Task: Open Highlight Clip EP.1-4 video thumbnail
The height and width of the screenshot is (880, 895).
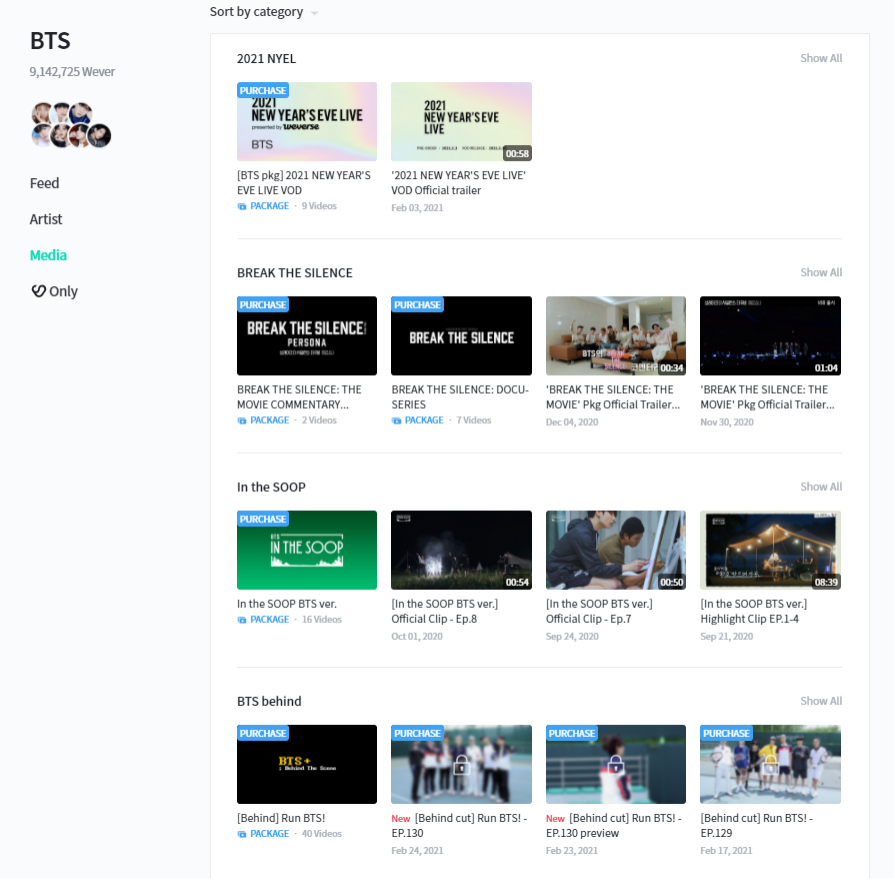Action: pos(770,550)
